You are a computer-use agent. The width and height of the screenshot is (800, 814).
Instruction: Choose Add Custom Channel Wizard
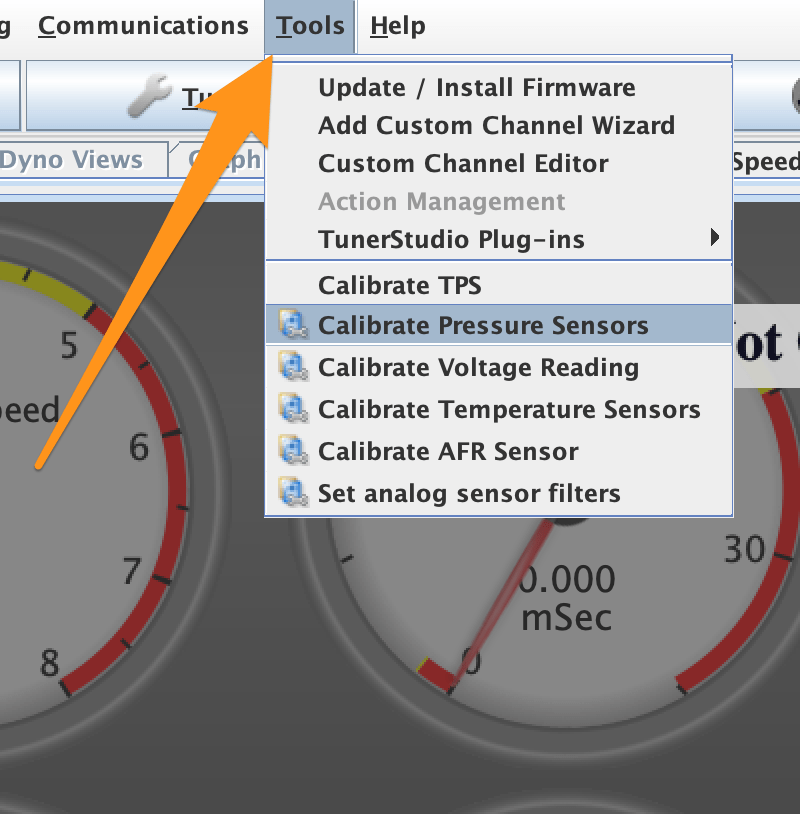coord(498,125)
